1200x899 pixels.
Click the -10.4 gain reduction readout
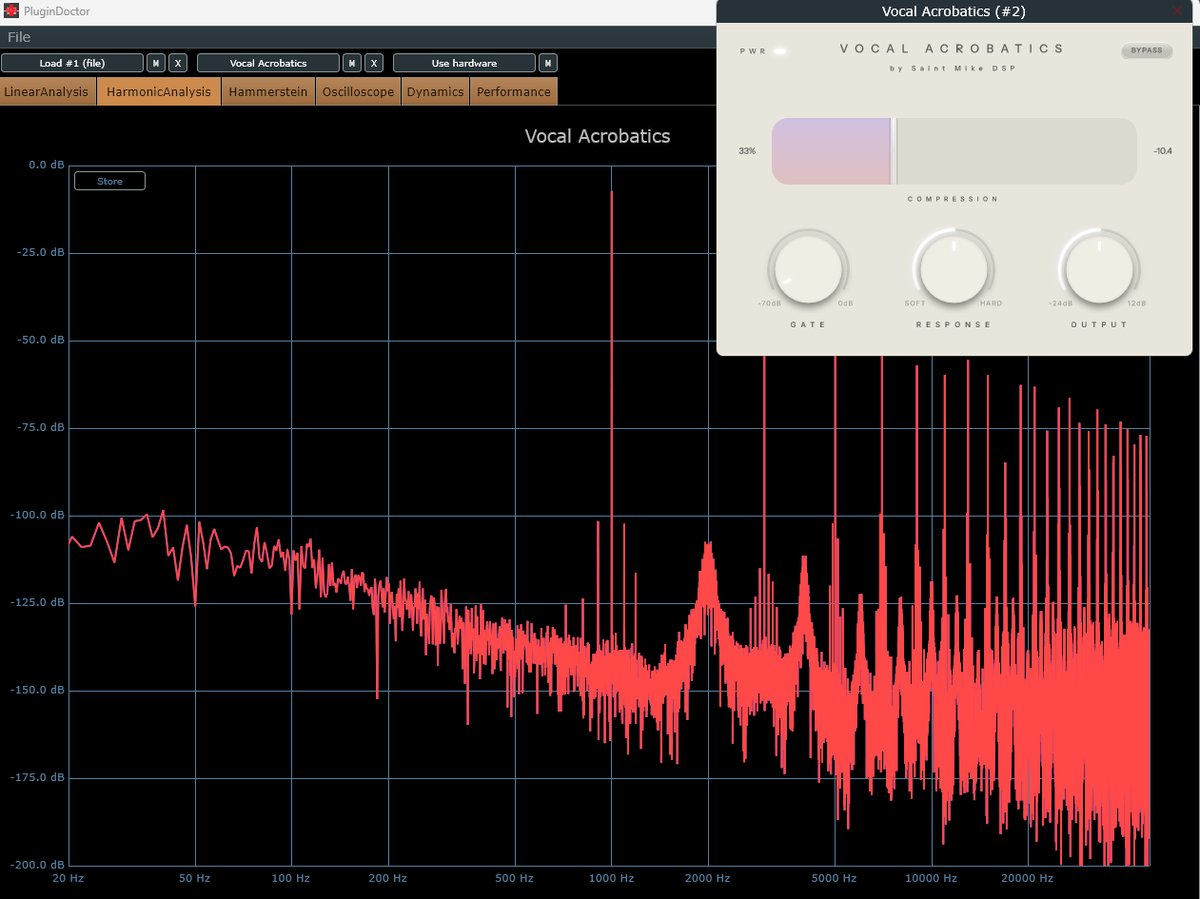(x=1162, y=151)
